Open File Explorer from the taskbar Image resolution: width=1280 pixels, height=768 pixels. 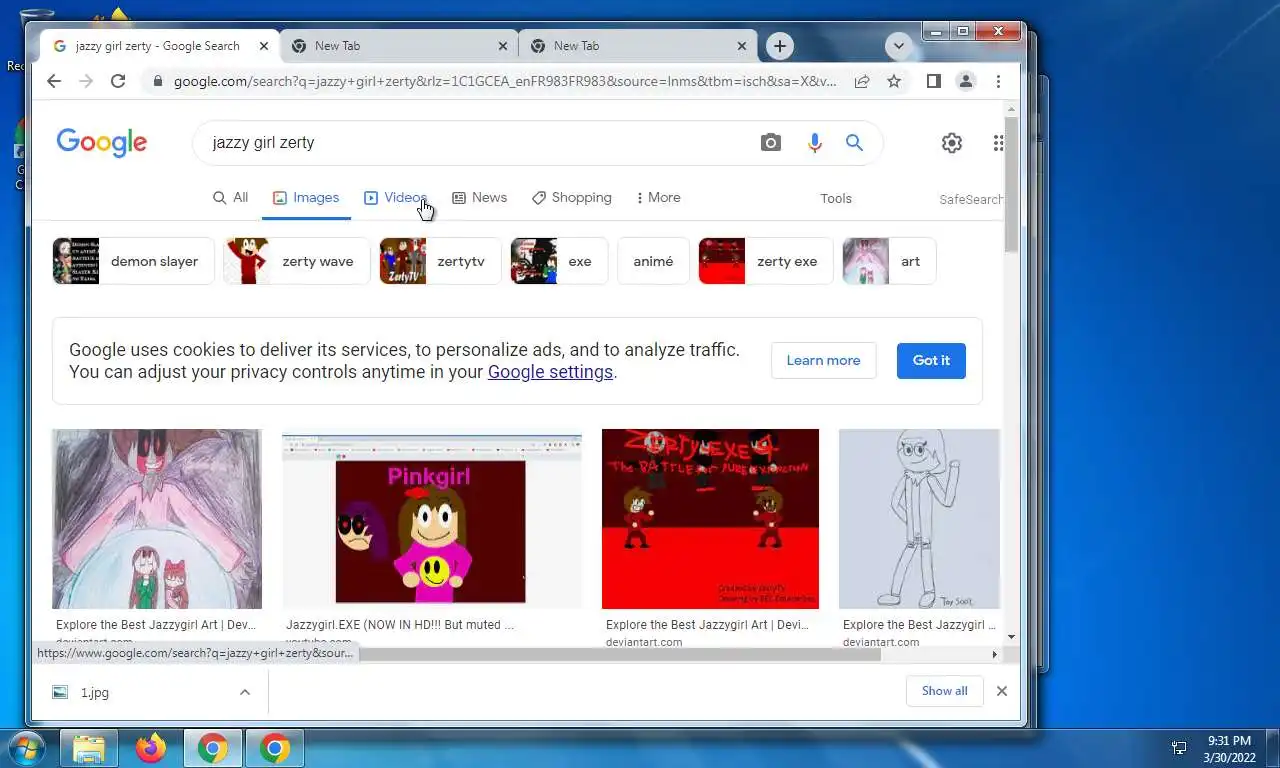point(89,748)
